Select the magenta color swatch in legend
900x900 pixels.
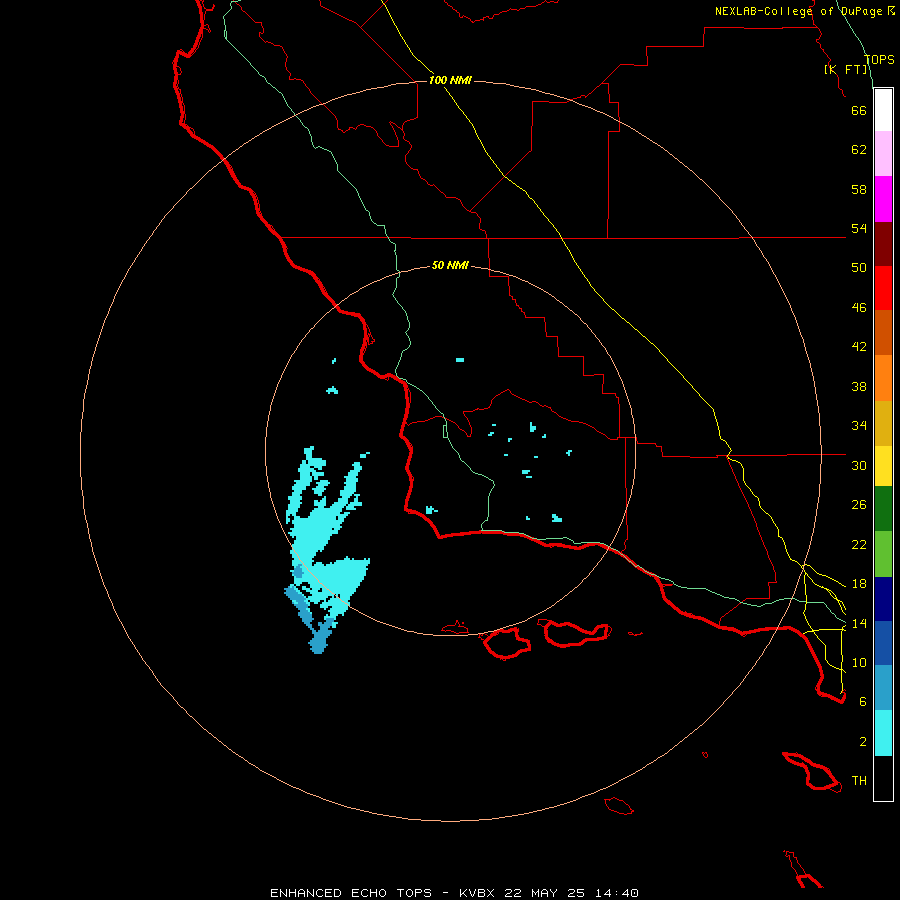883,199
